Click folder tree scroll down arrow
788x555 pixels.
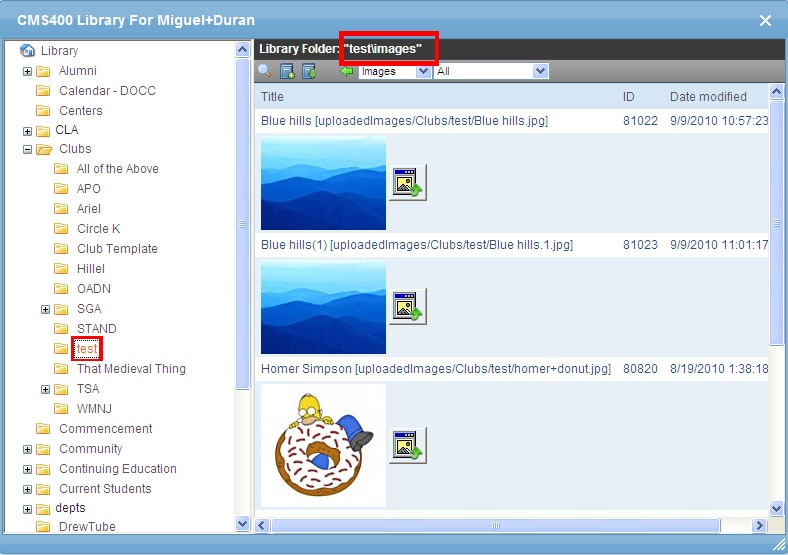(242, 523)
